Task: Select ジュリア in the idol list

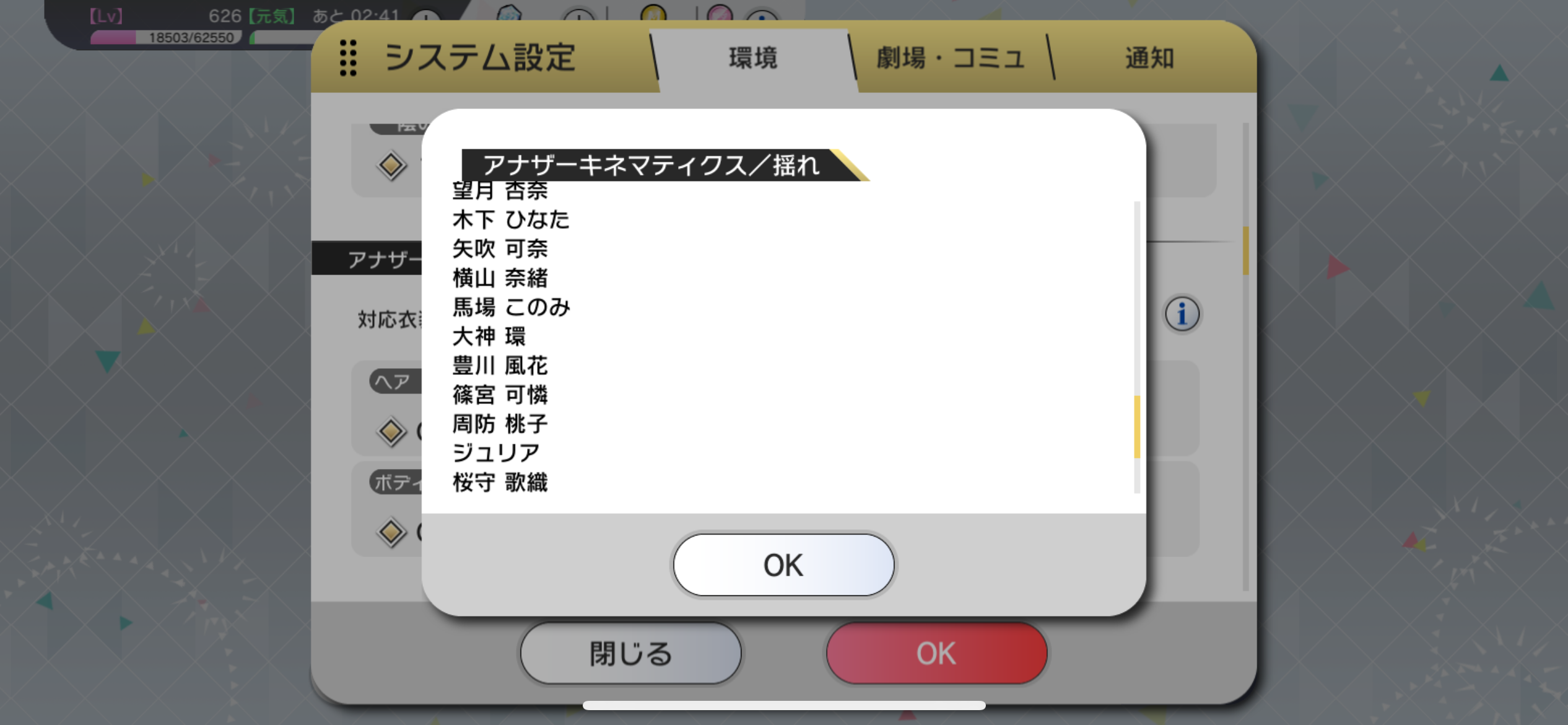Action: (x=497, y=453)
